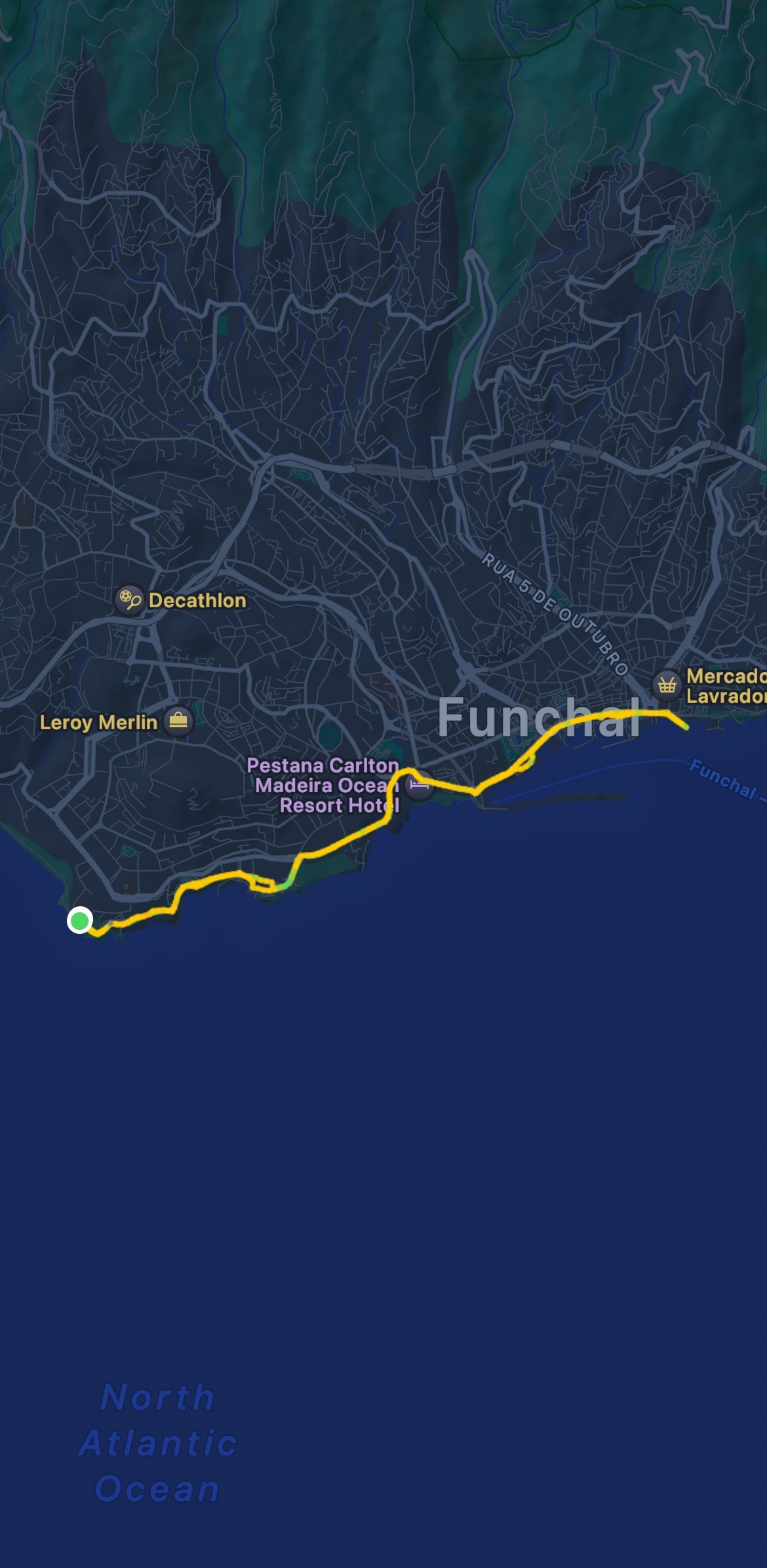
Task: Select the yellow route end point near Mercado
Action: coord(684,727)
